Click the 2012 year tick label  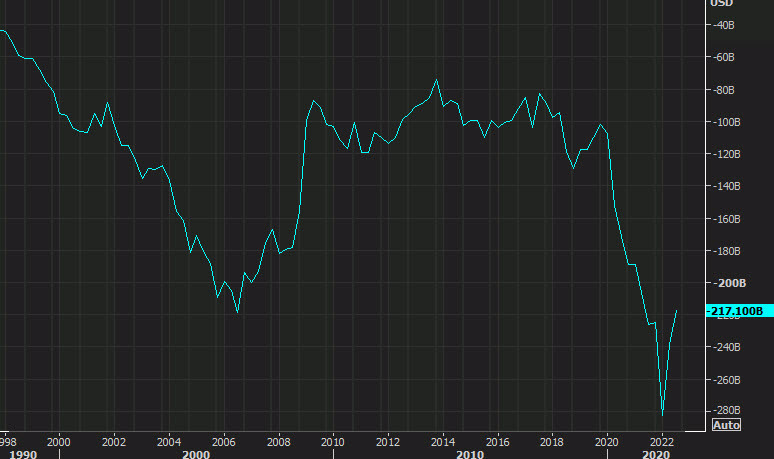tap(387, 442)
